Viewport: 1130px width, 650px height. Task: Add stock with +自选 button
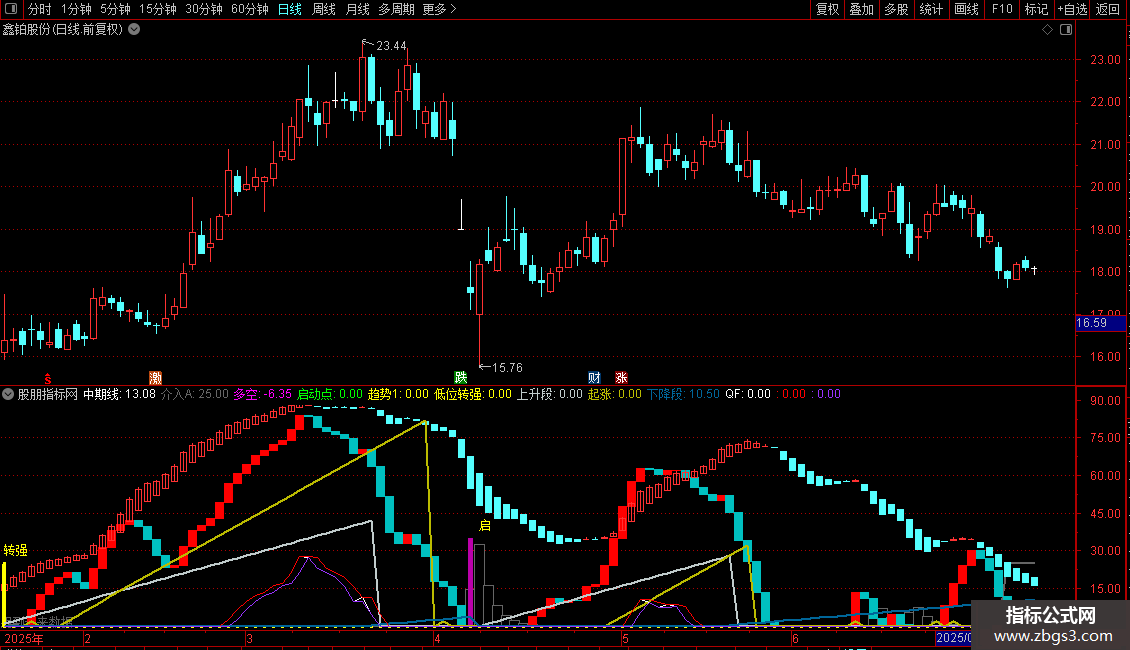[1072, 9]
